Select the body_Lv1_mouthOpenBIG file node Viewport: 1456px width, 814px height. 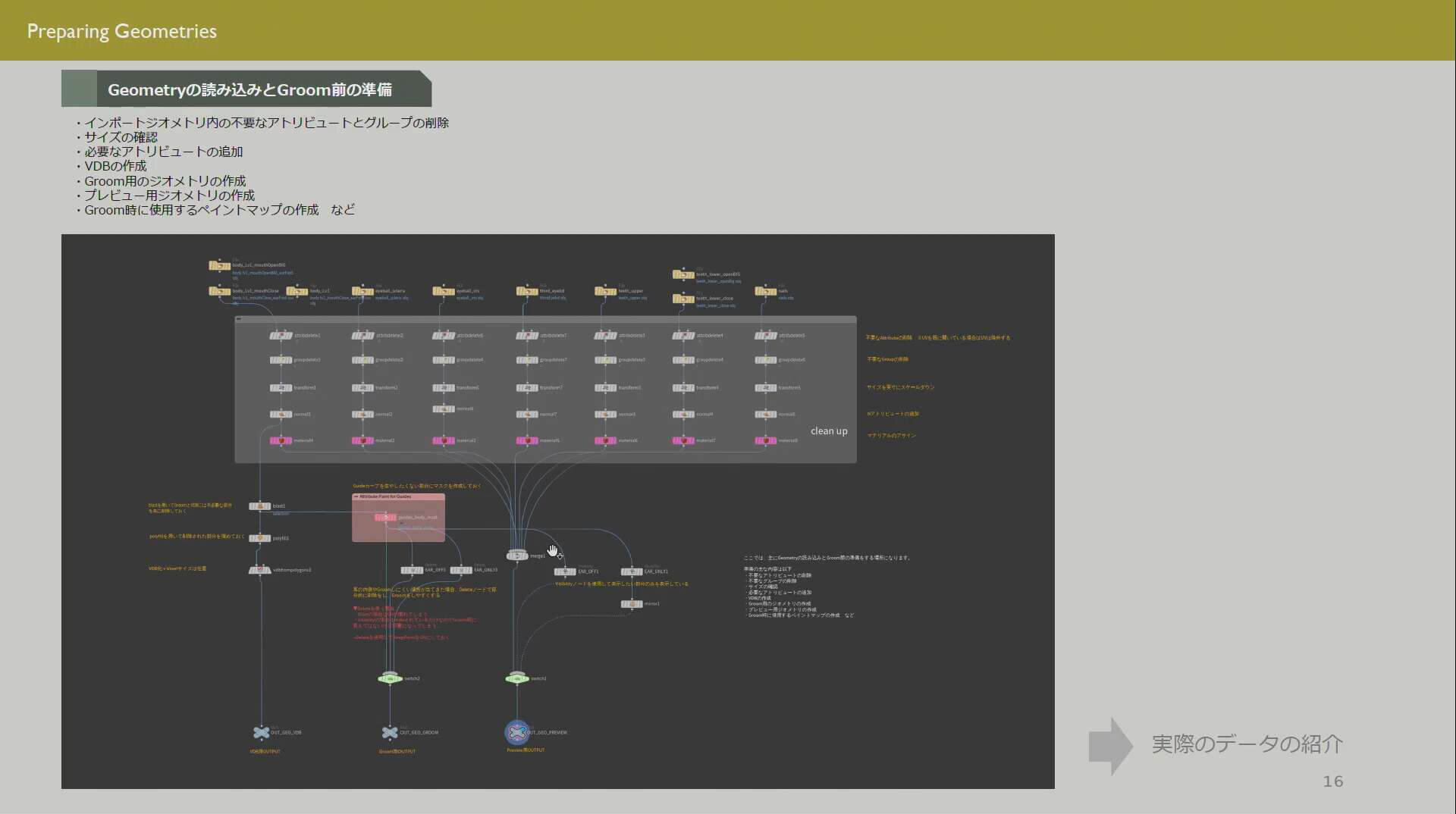[220, 265]
